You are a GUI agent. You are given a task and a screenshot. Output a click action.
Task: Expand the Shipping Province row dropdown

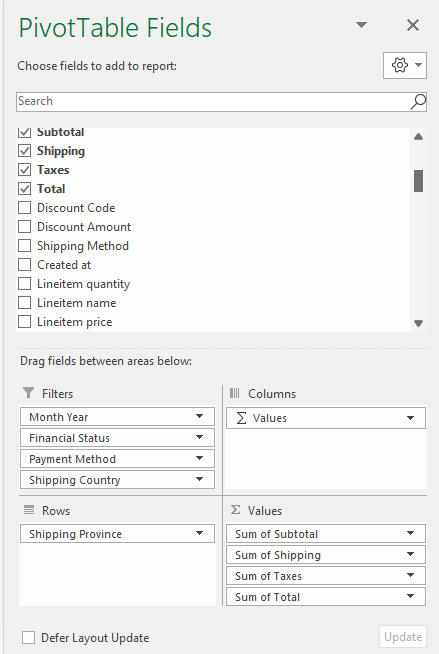click(x=200, y=533)
